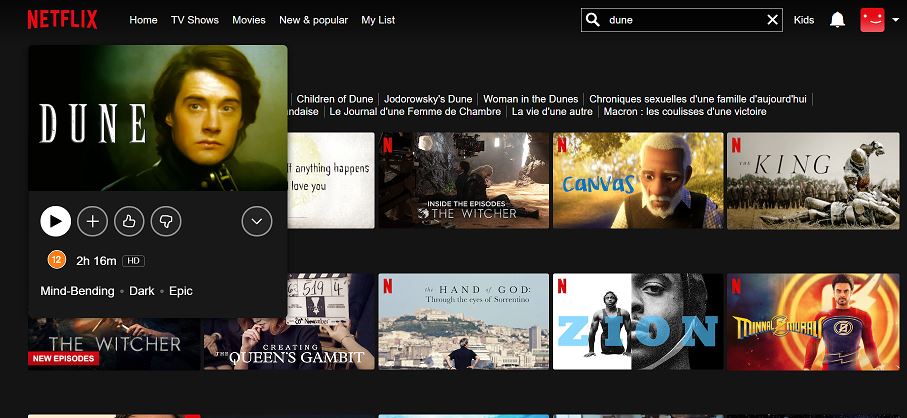Viewport: 907px width, 418px height.
Task: Click Jodorowsky's Dune suggestion link
Action: (428, 99)
